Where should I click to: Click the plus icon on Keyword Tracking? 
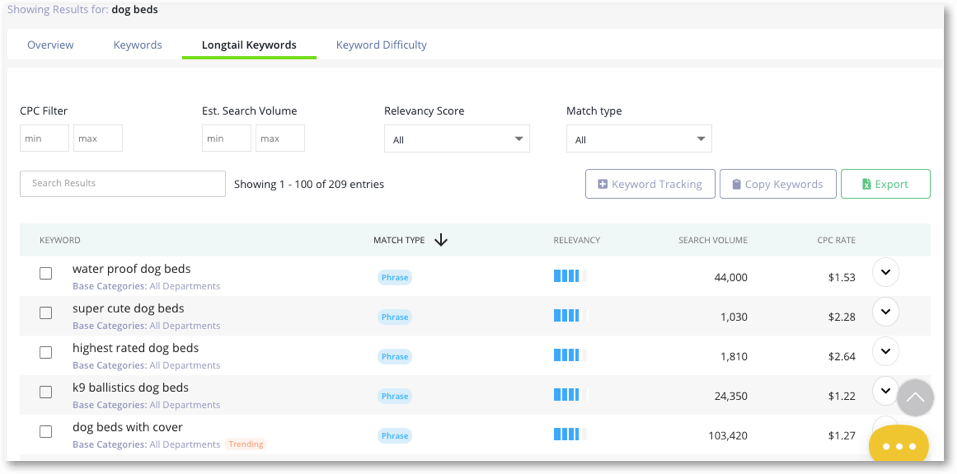(x=602, y=184)
